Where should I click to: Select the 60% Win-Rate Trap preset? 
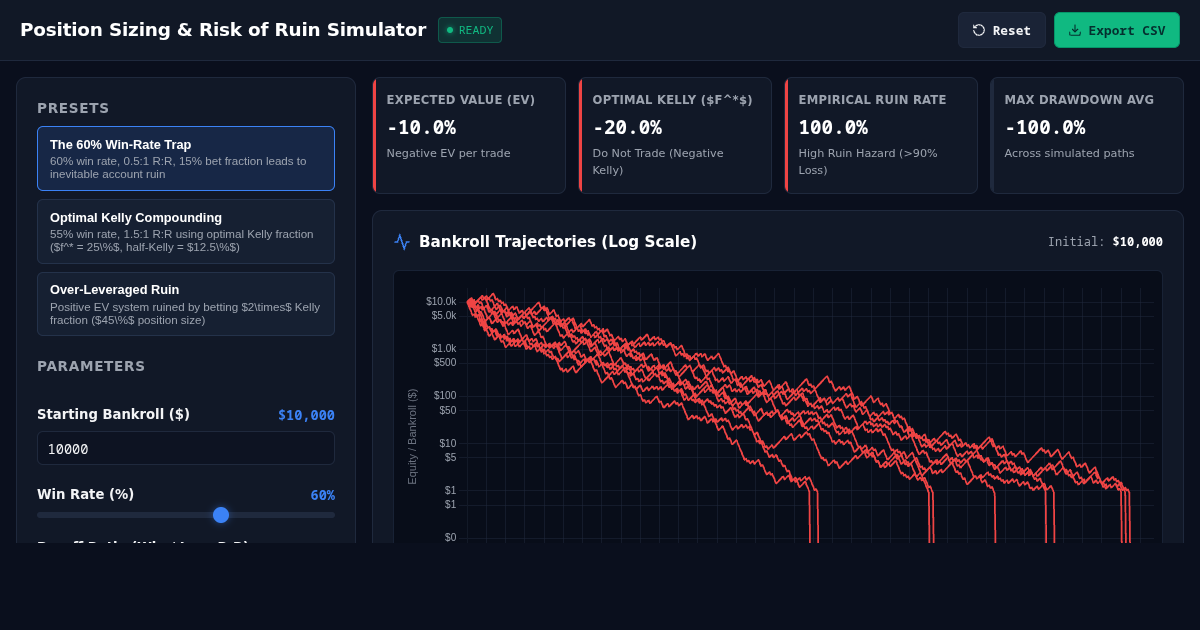[x=186, y=158]
